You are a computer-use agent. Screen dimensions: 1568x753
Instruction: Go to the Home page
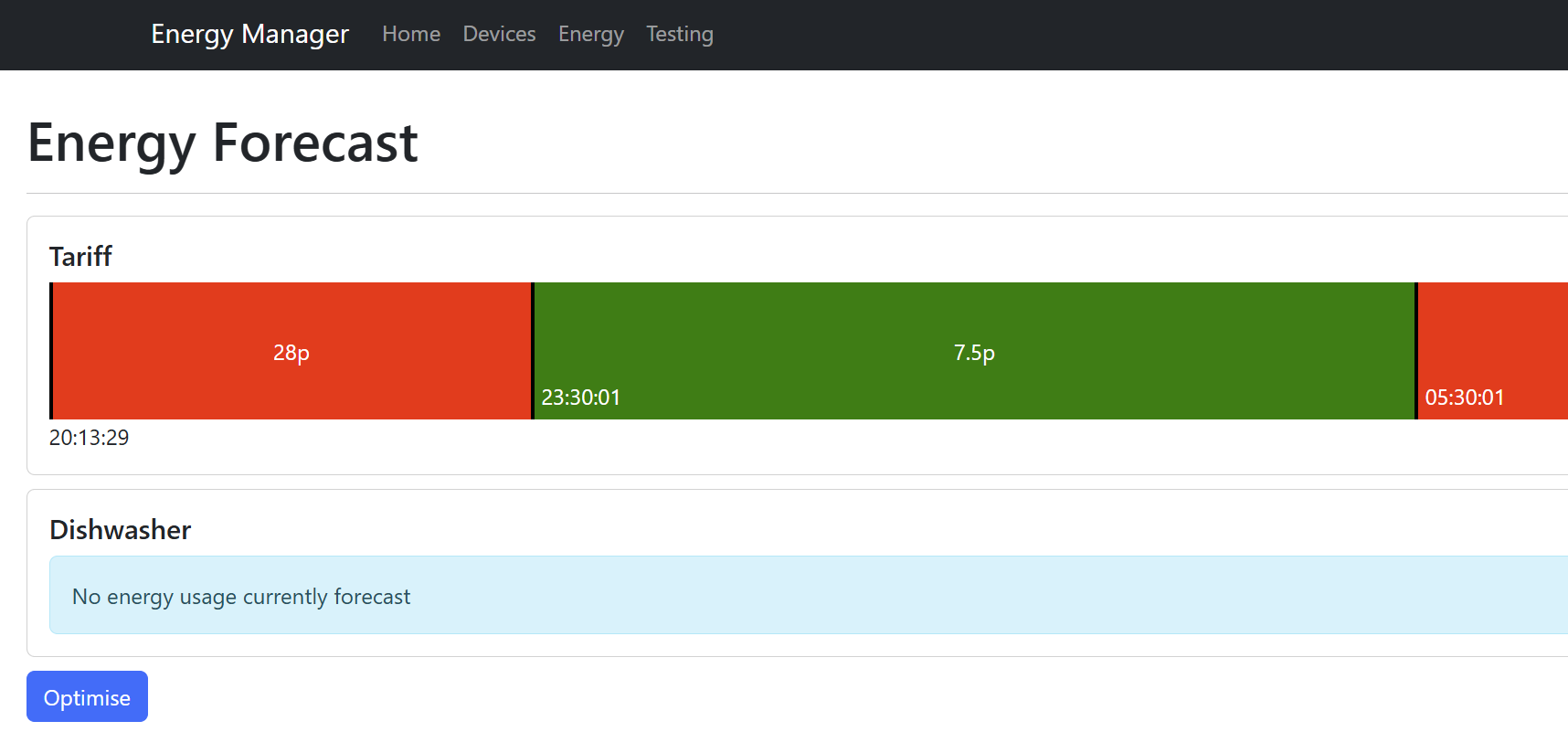point(411,35)
